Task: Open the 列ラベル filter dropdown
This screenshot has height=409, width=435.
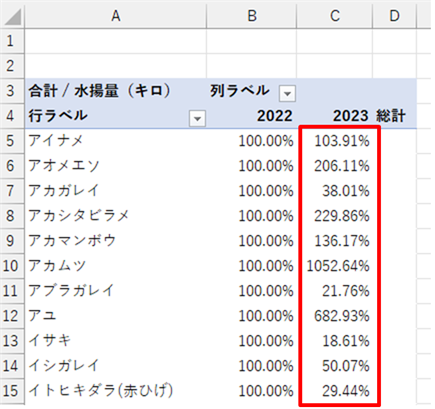Action: [x=287, y=93]
